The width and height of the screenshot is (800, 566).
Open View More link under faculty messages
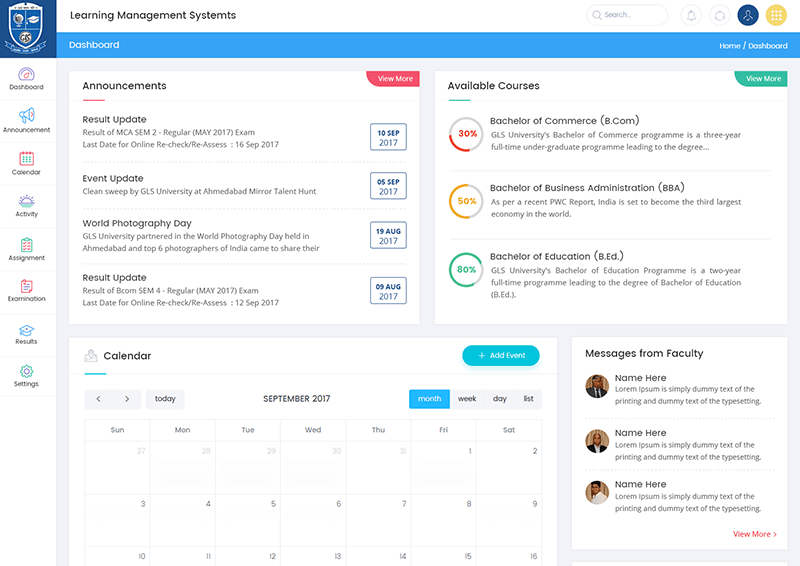click(x=755, y=534)
